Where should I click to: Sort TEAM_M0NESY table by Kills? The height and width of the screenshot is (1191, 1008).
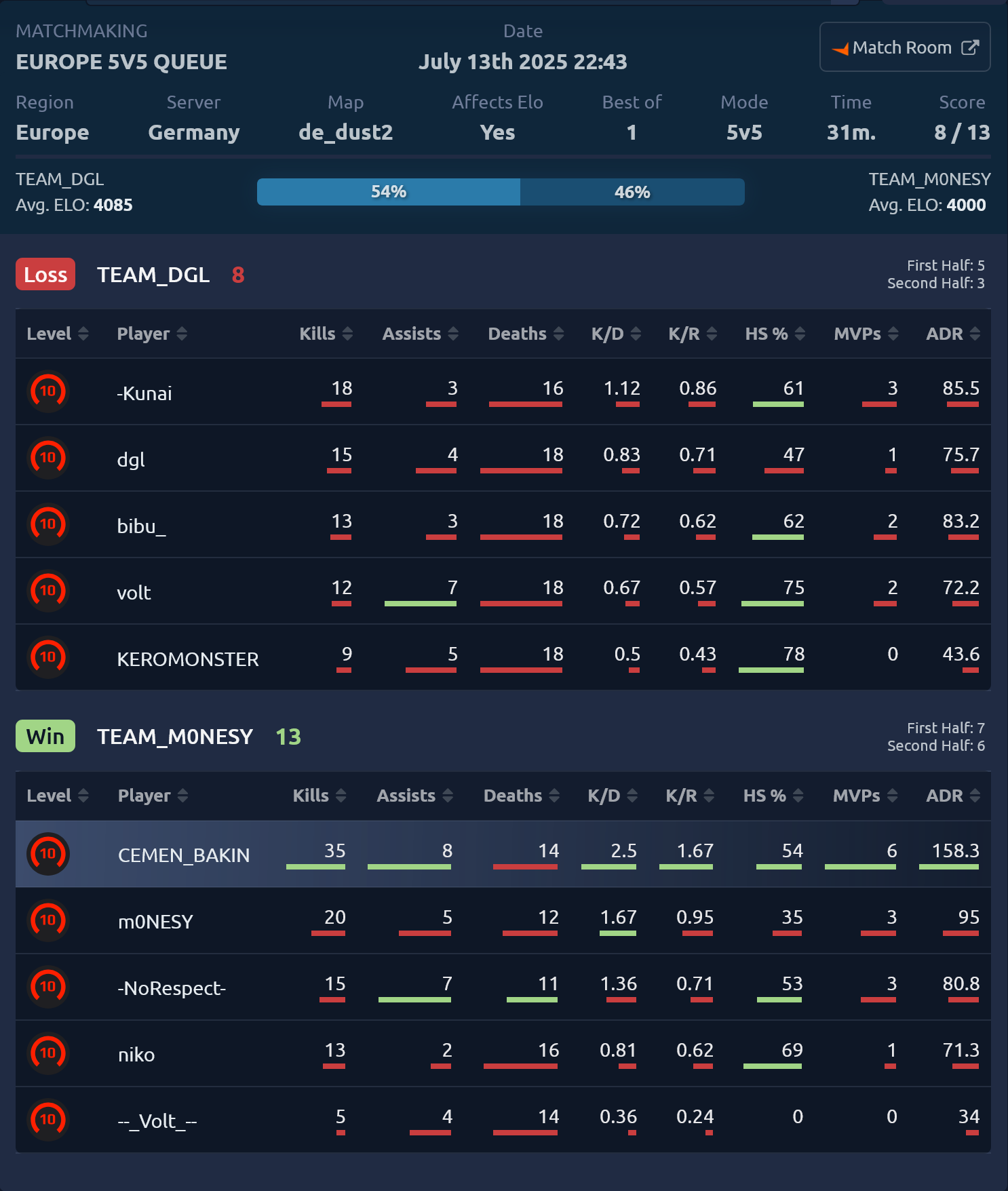click(319, 796)
